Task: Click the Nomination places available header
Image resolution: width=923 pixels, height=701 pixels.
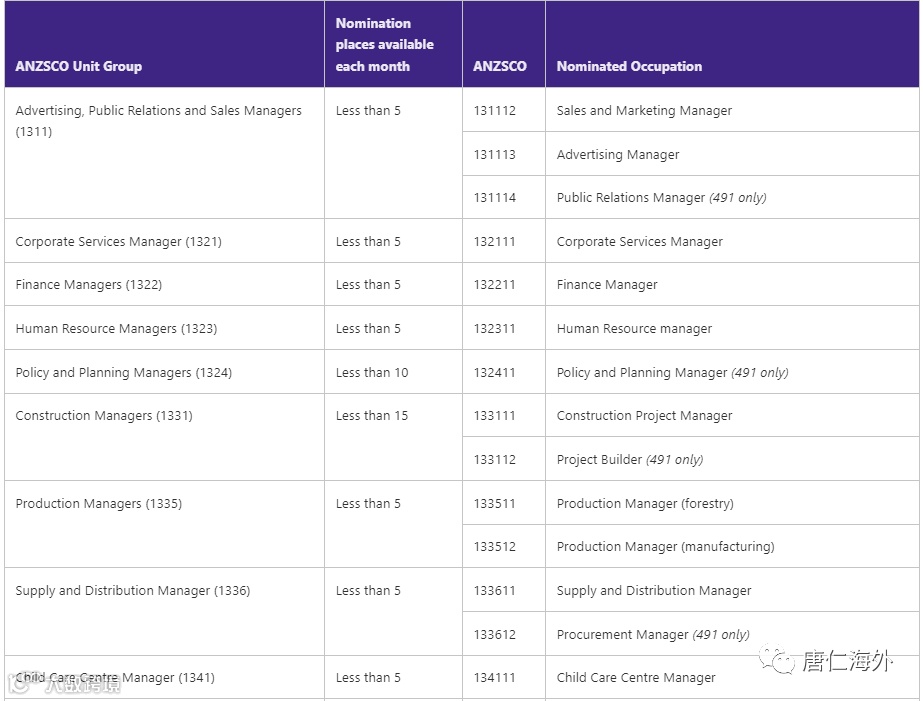Action: point(385,45)
